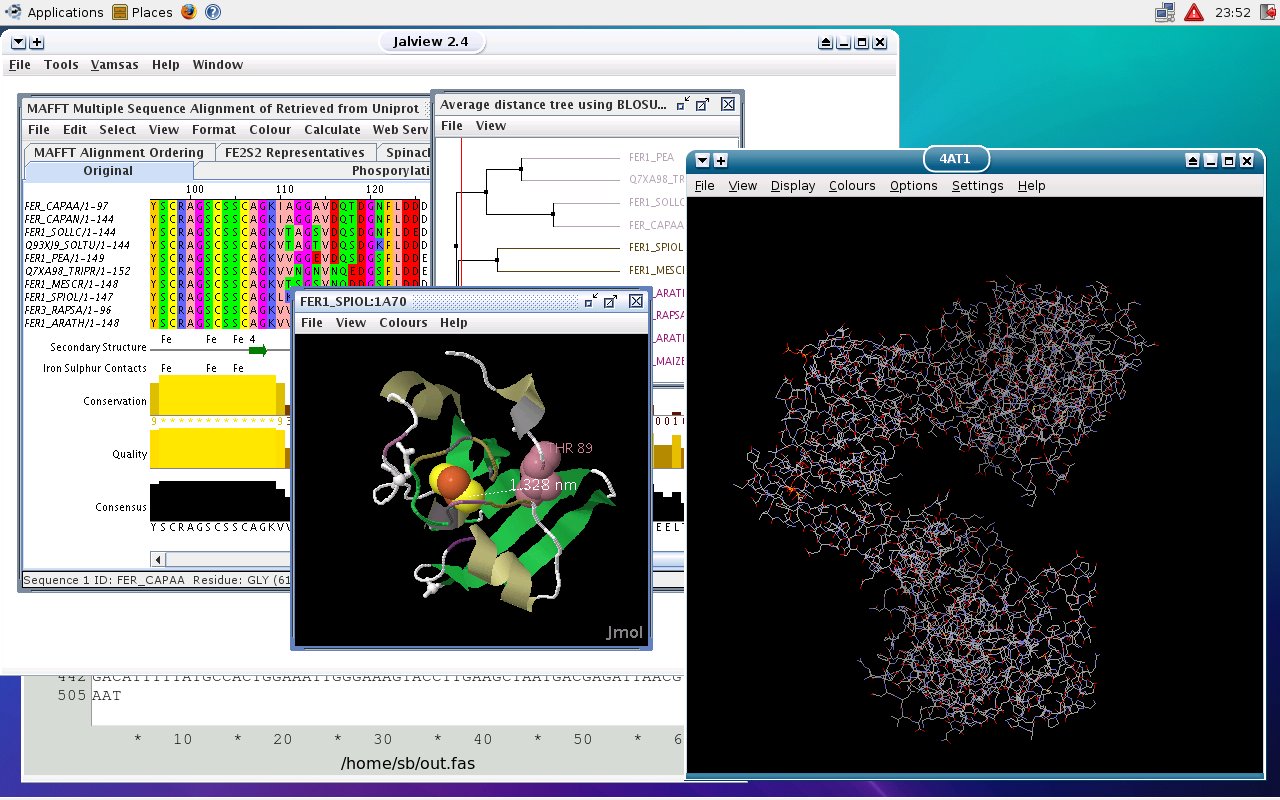The height and width of the screenshot is (800, 1280).
Task: Click the tree node joining FER1_SPIOL and FER1_MESC
Action: pyautogui.click(x=497, y=259)
